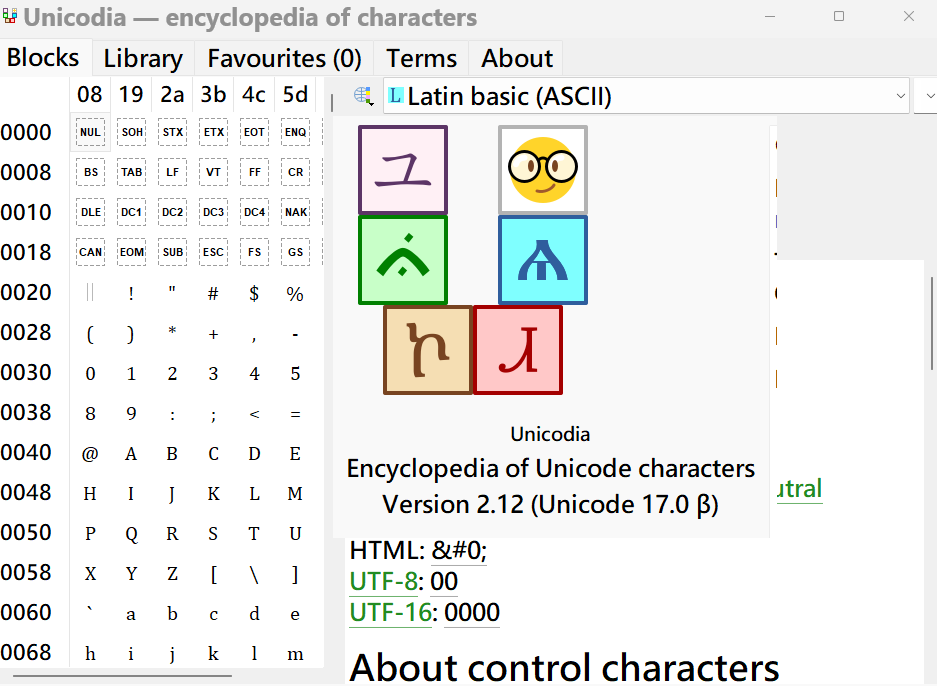Select the EOT control character cell

pyautogui.click(x=254, y=132)
